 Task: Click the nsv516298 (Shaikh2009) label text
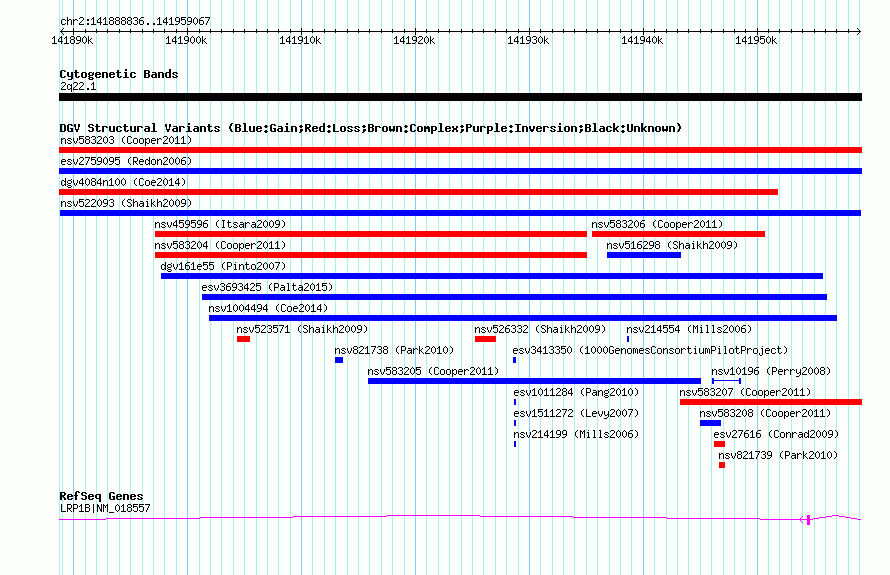(672, 245)
